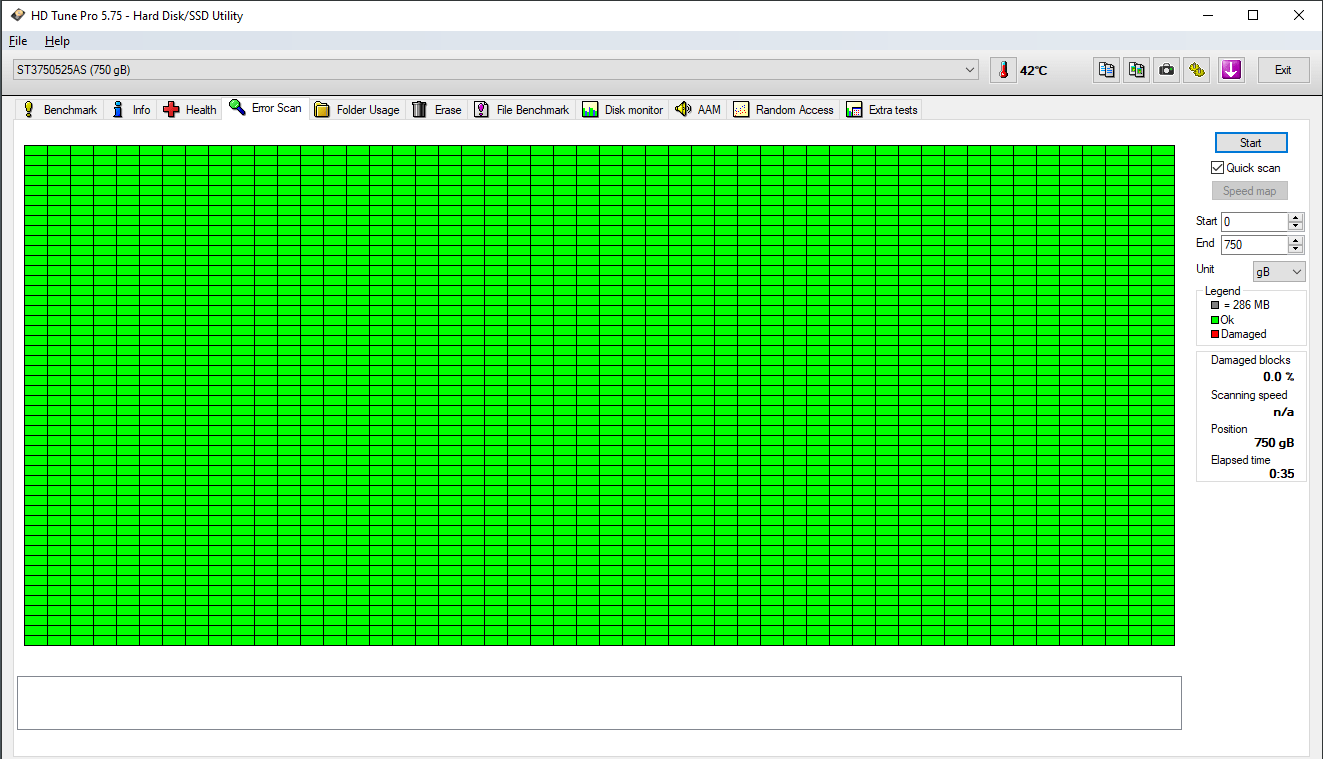This screenshot has height=759, width=1323.
Task: Decrease the Start value with down arrow
Action: [x=1296, y=226]
